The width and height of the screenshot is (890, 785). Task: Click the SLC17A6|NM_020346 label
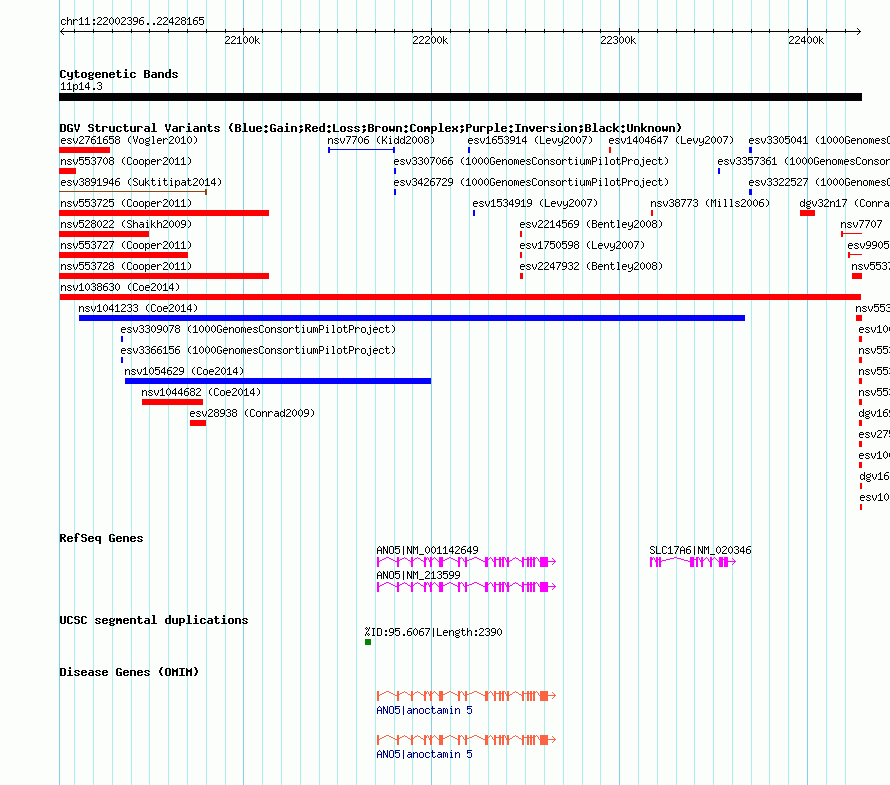[x=700, y=550]
